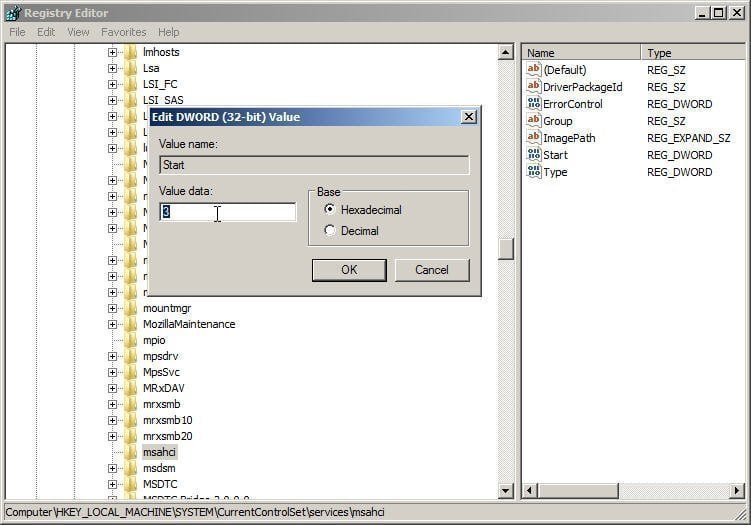Select the msahci folder icon
Image resolution: width=751 pixels, height=525 pixels.
[131, 452]
